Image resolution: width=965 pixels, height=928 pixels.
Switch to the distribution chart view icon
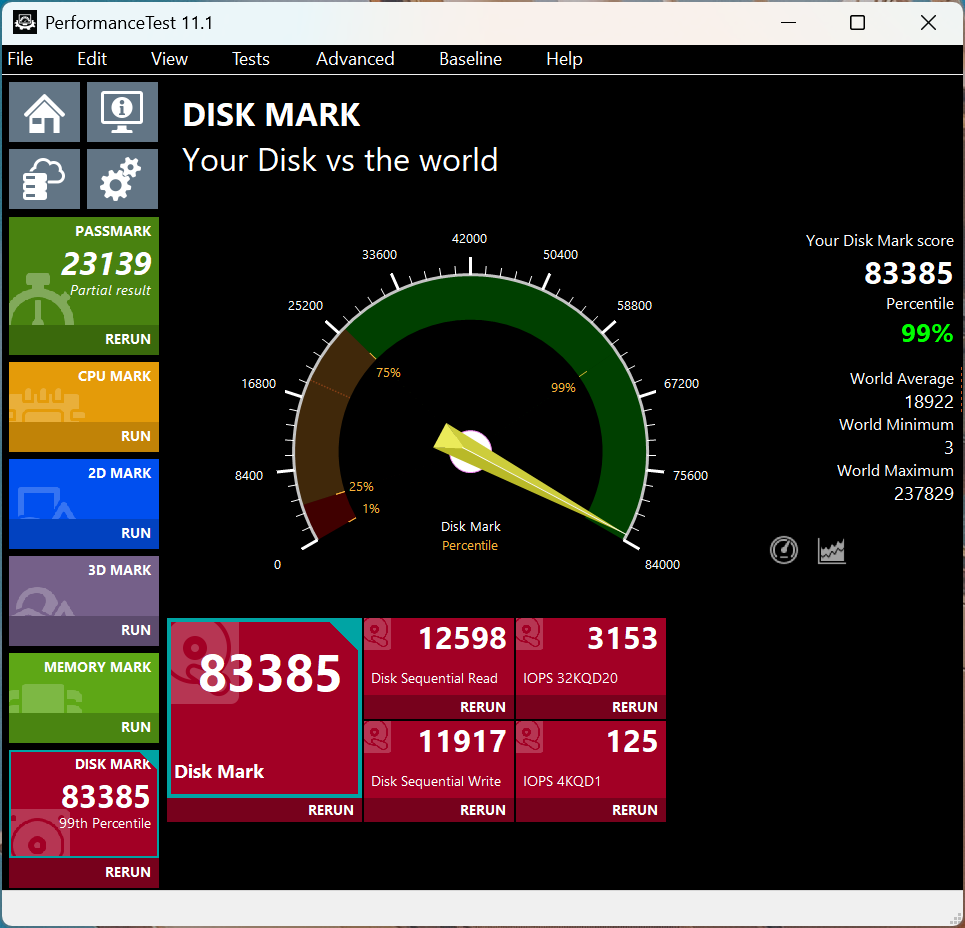pos(832,550)
